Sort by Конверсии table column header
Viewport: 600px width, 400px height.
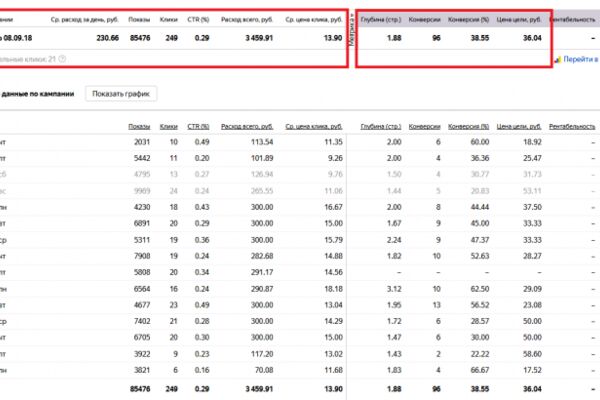[424, 126]
